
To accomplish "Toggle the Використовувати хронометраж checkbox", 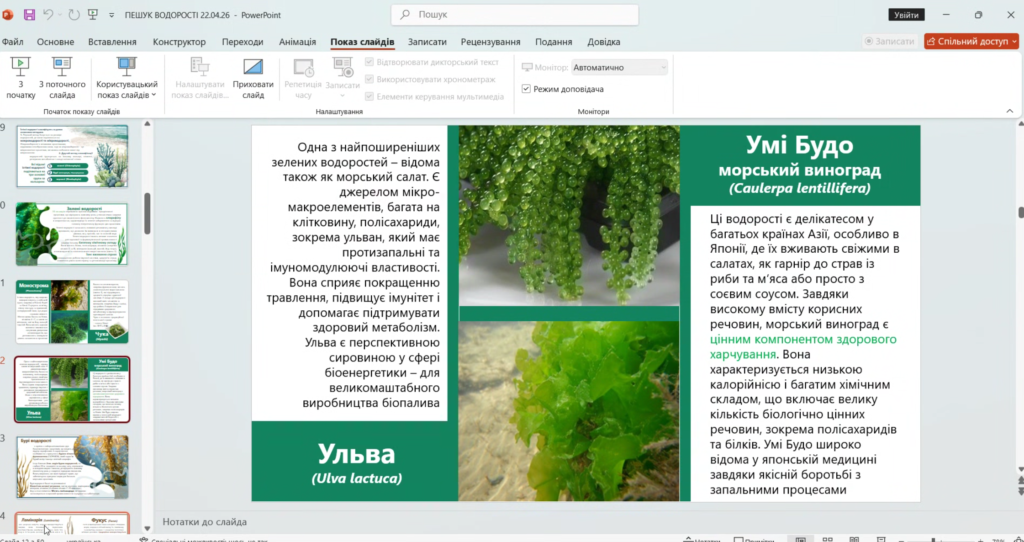I will point(370,79).
